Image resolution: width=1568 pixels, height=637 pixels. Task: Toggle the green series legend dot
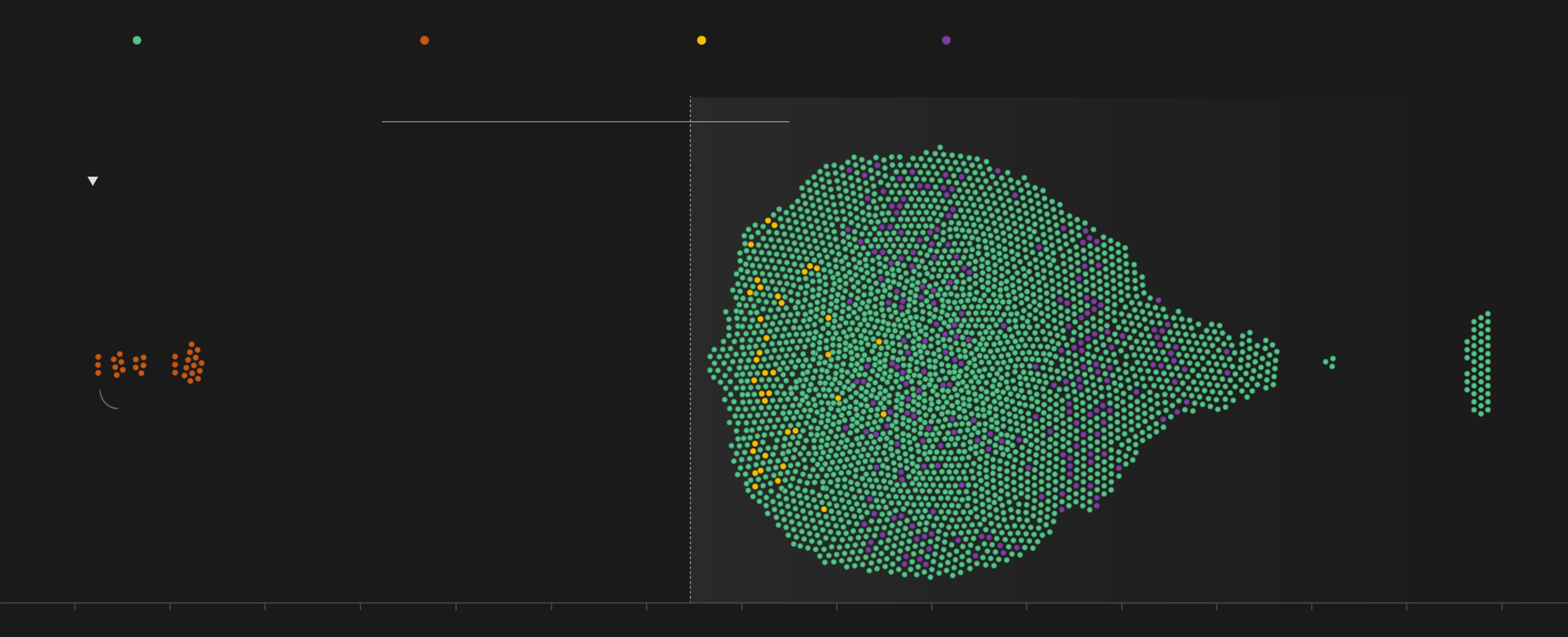click(137, 40)
